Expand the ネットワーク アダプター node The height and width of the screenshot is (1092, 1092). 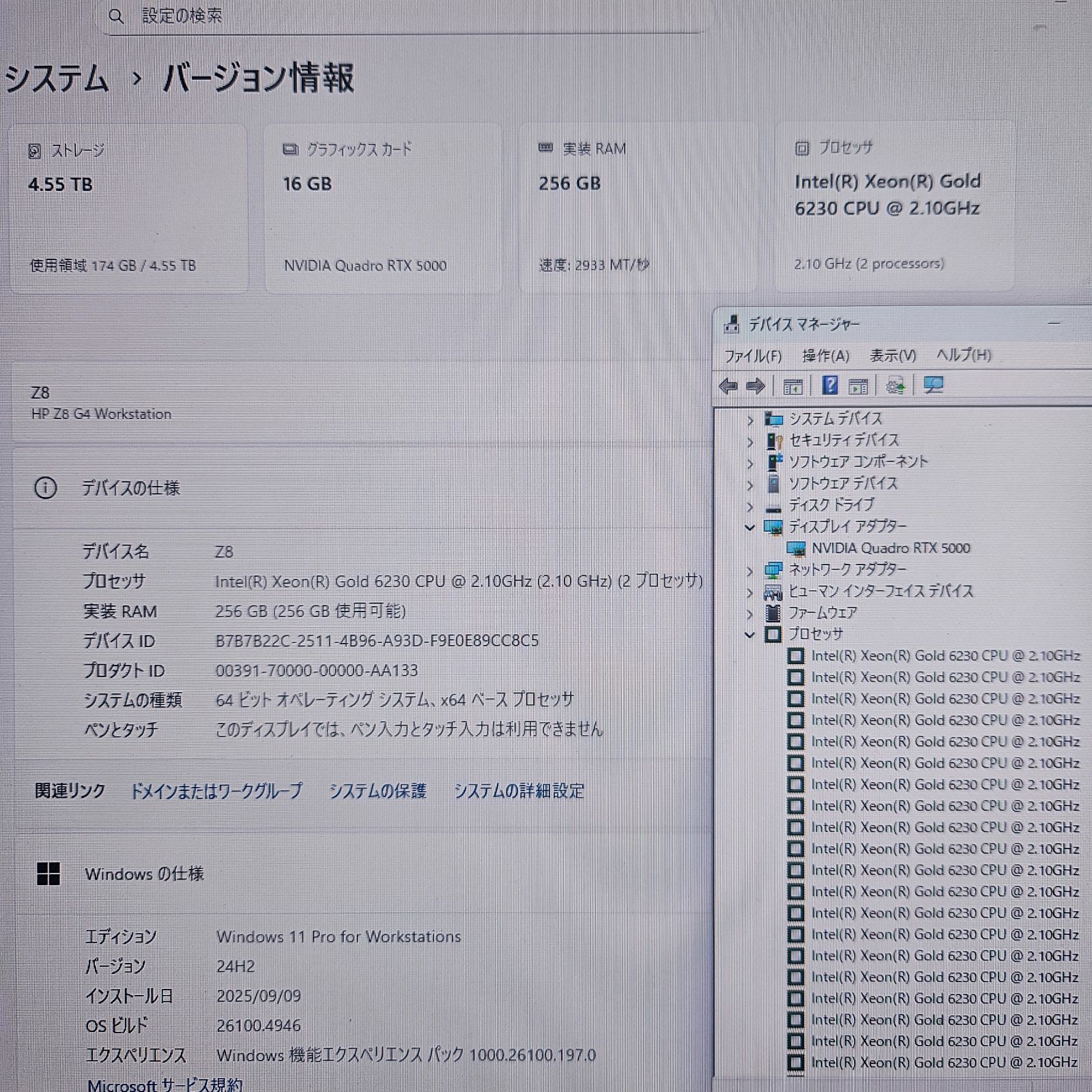coord(750,571)
